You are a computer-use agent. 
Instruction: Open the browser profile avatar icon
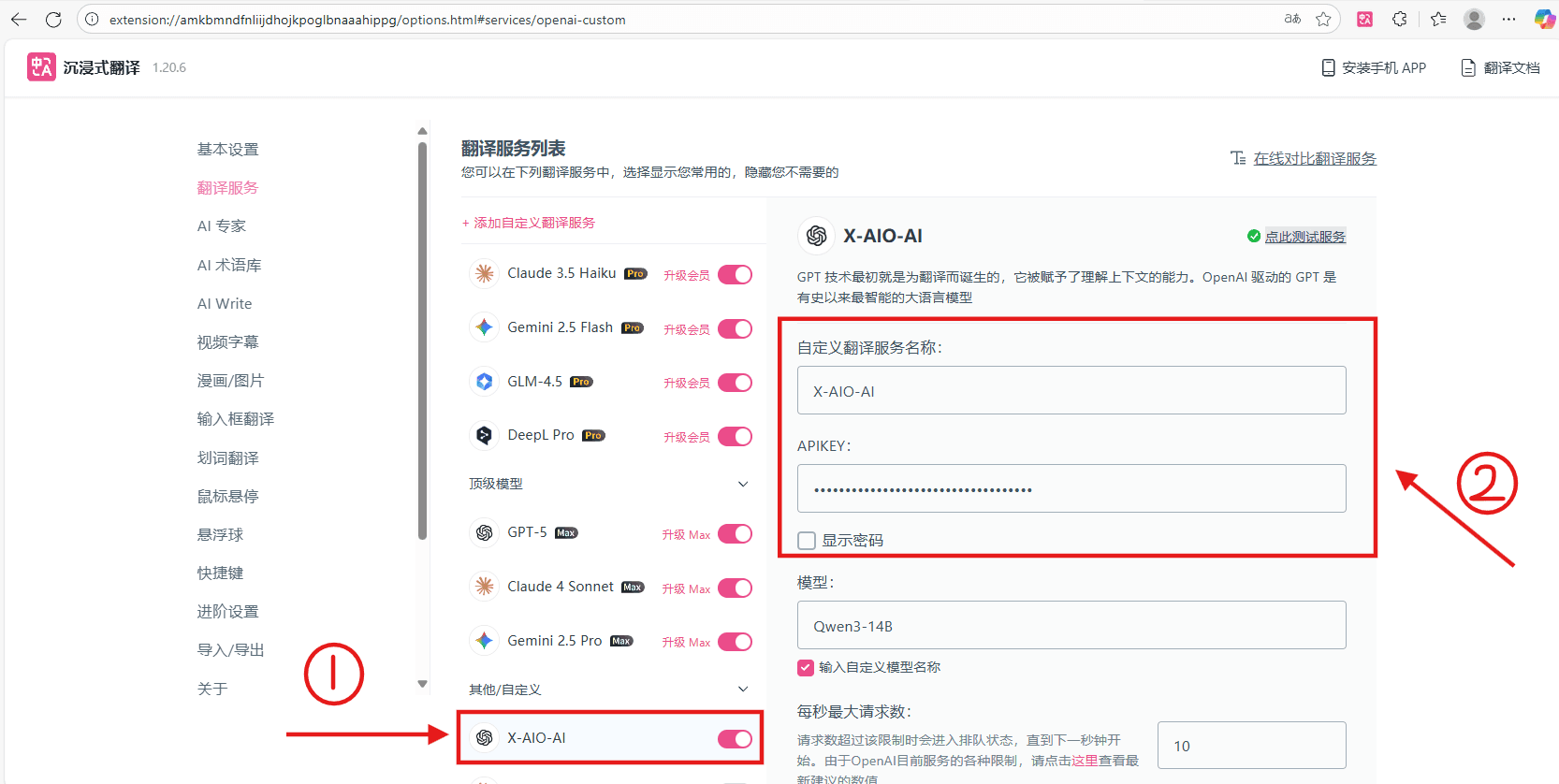pos(1474,20)
